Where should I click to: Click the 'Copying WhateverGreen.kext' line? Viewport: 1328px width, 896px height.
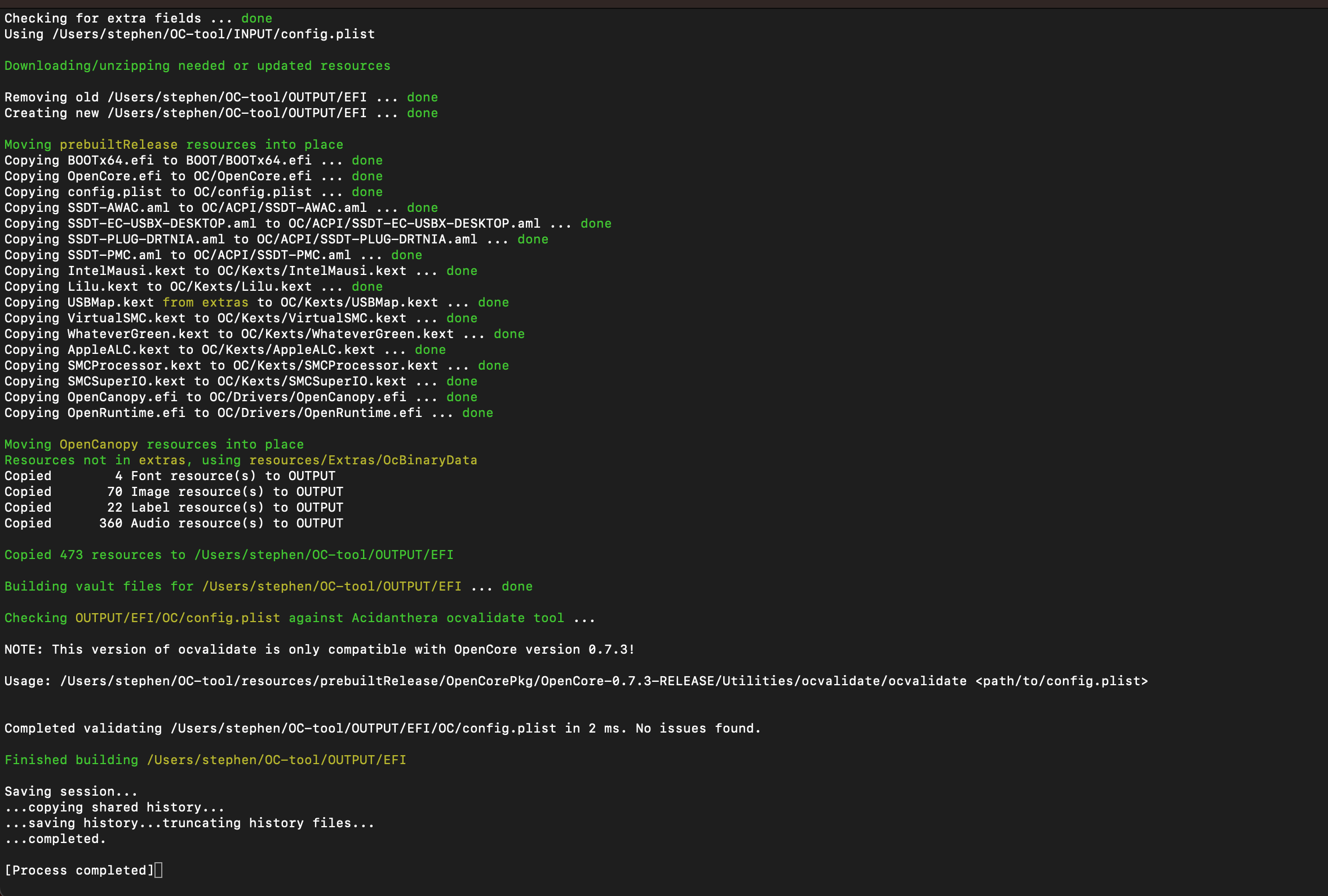[264, 334]
